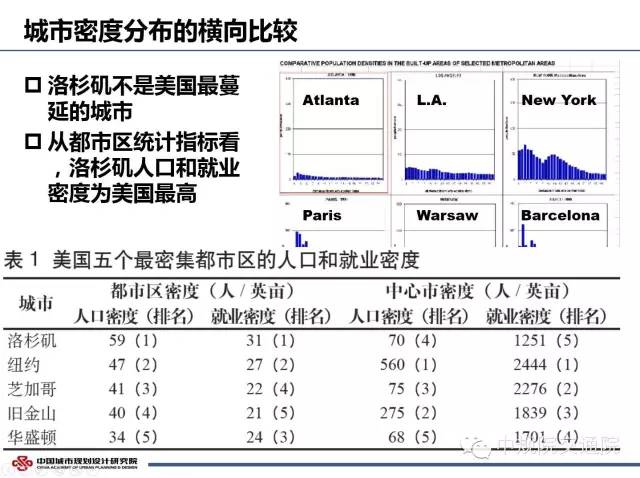This screenshot has width=640, height=478.
Task: Open the Warsaw density chart
Action: coord(447,222)
